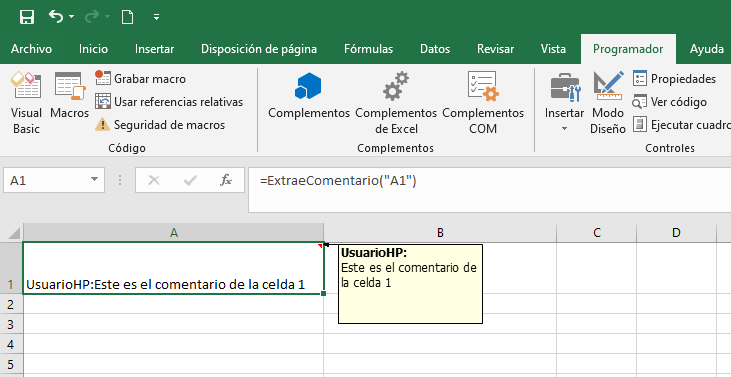Image resolution: width=731 pixels, height=377 pixels.
Task: Select column B header
Action: click(x=440, y=233)
